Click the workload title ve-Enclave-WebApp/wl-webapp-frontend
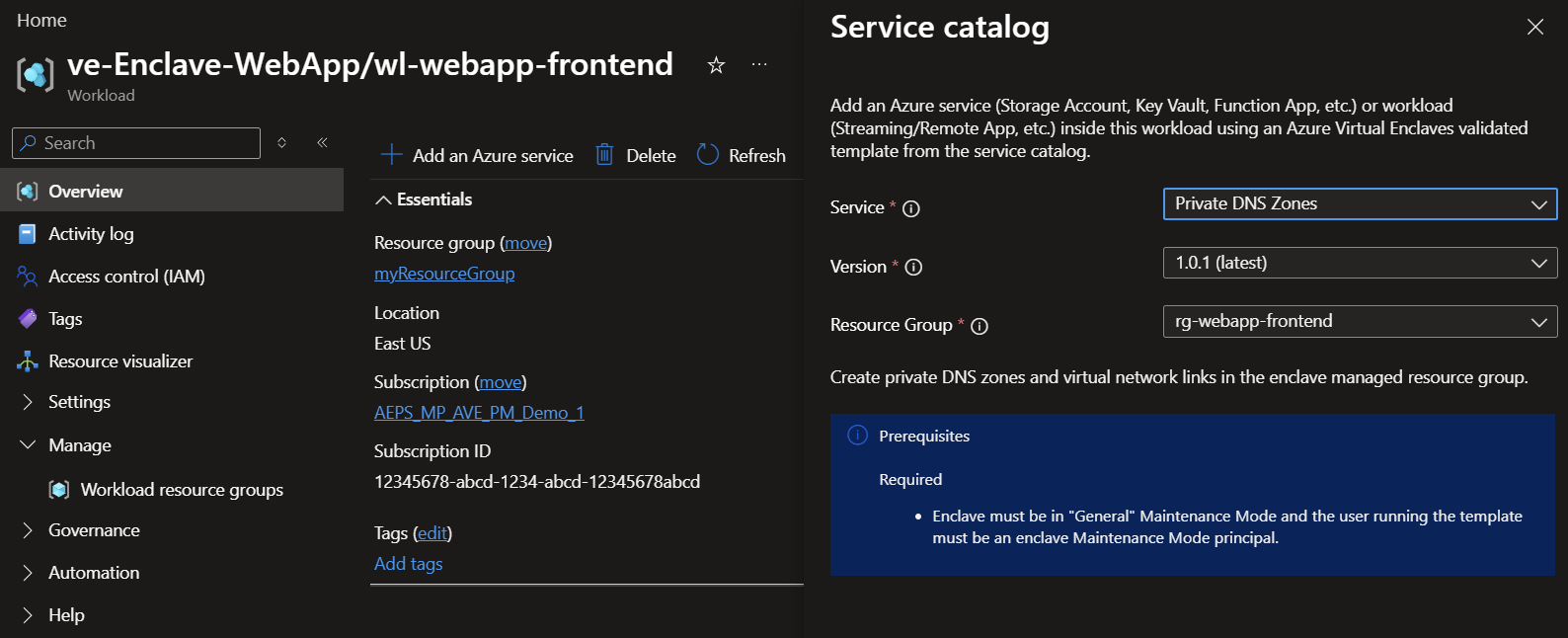 (x=370, y=64)
